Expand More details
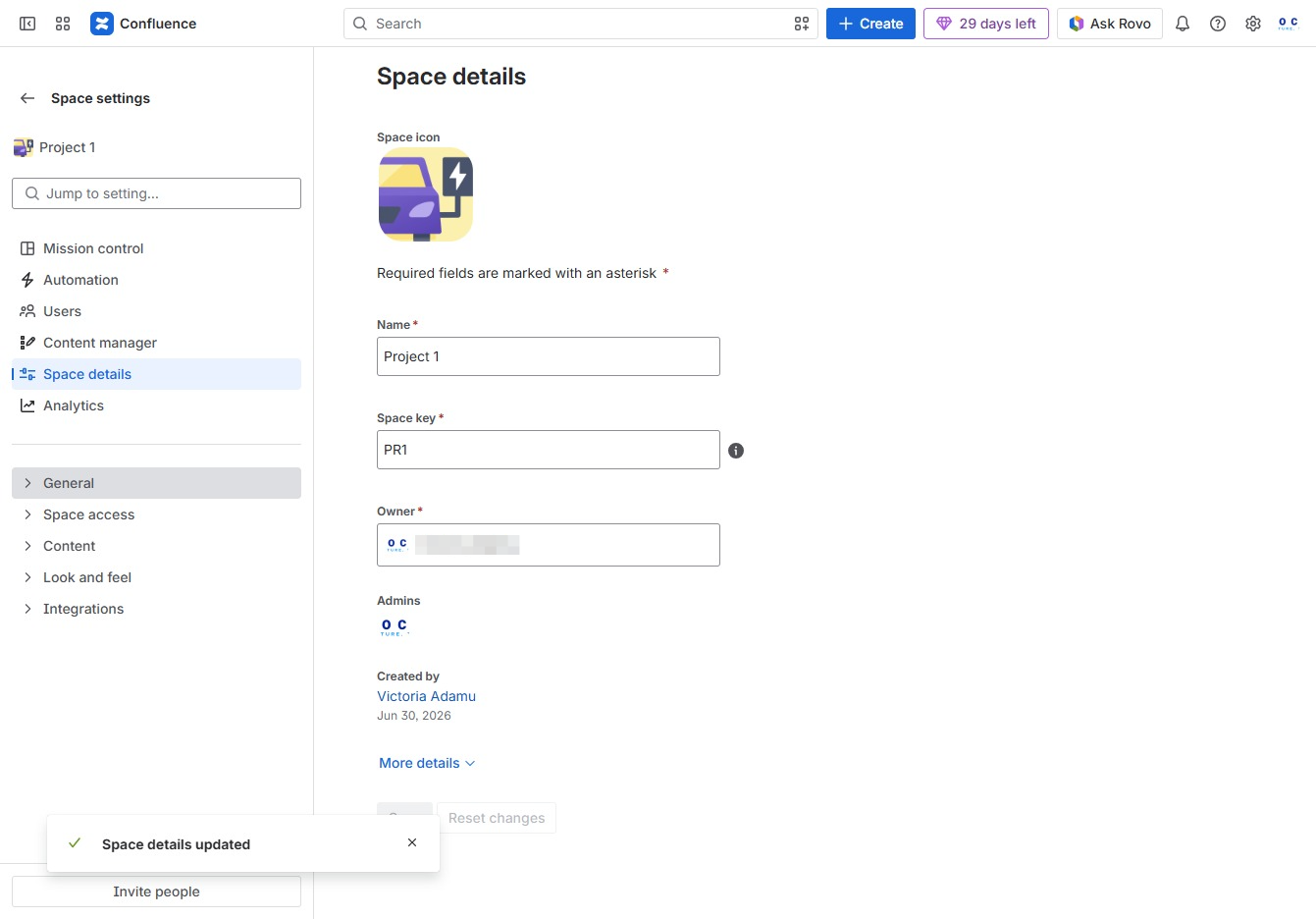Image resolution: width=1316 pixels, height=919 pixels. [427, 763]
